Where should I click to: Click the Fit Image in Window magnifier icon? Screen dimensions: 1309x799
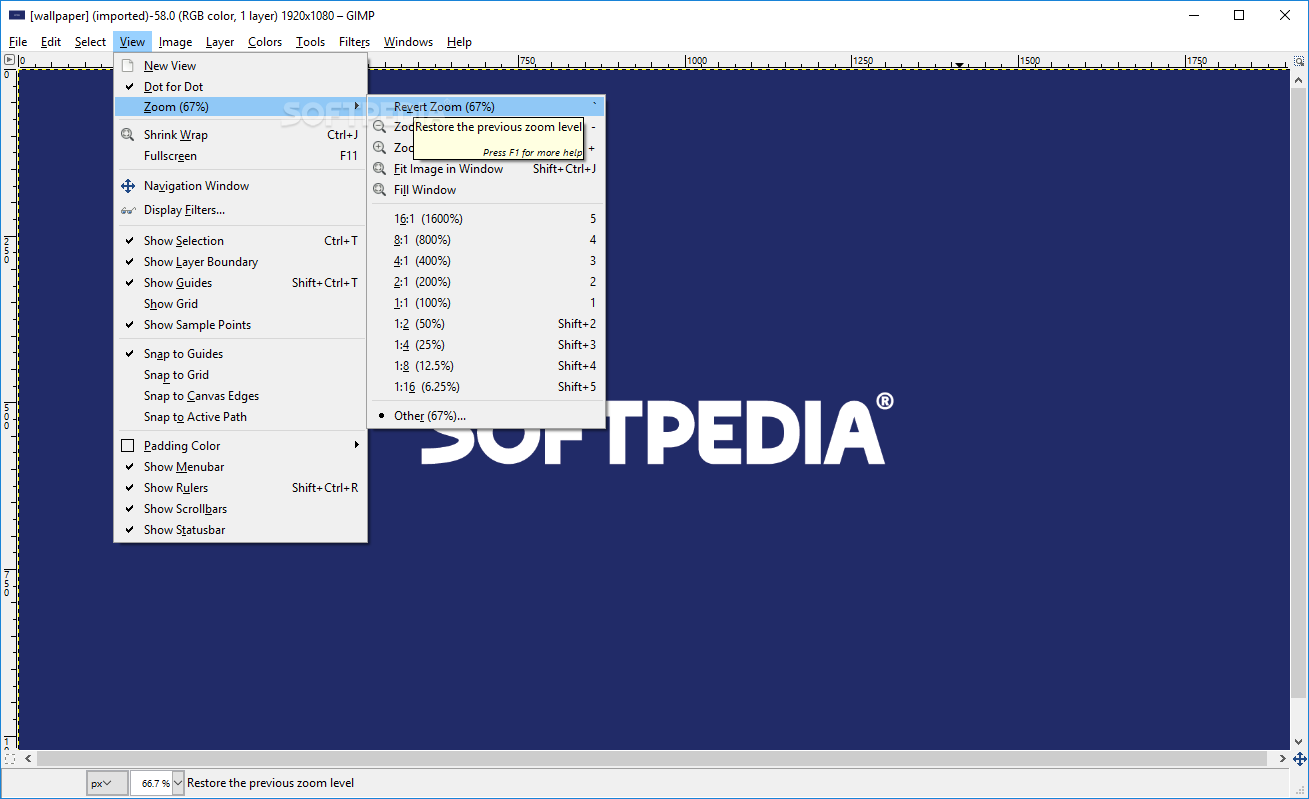379,169
